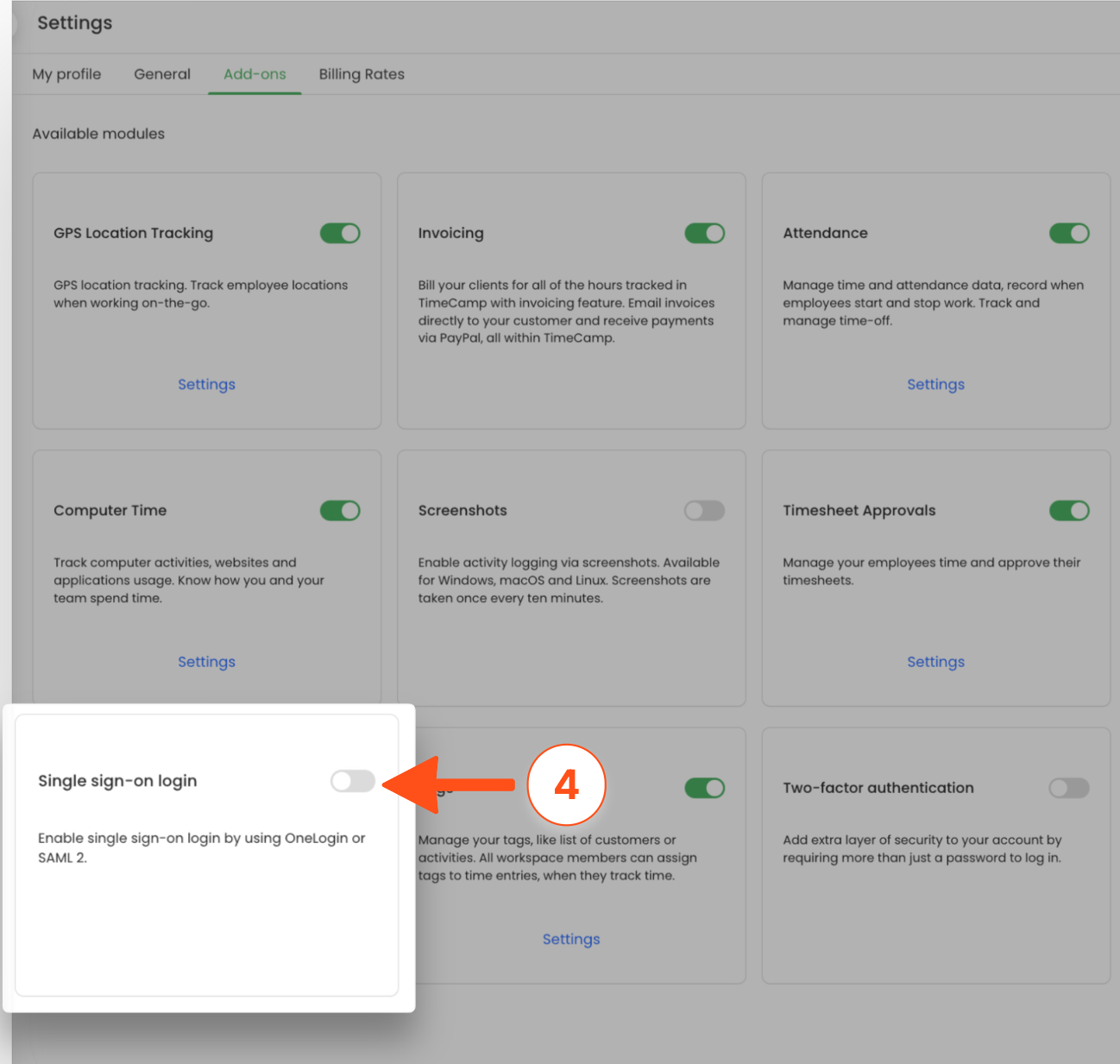Screen dimensions: 1120x1064
Task: Click the Available modules label
Action: 98,134
